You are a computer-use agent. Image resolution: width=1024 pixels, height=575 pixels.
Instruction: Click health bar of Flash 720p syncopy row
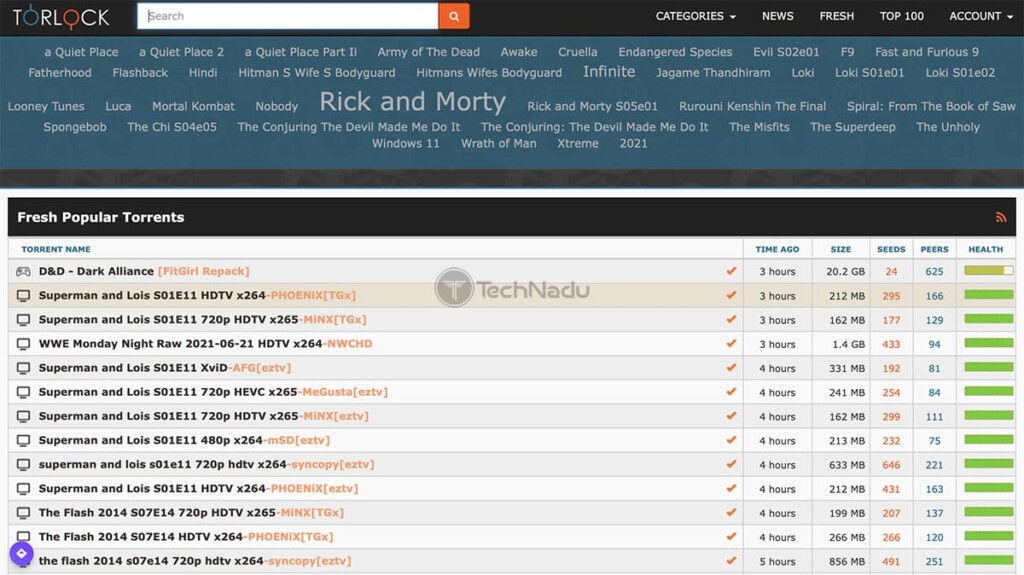pos(988,561)
